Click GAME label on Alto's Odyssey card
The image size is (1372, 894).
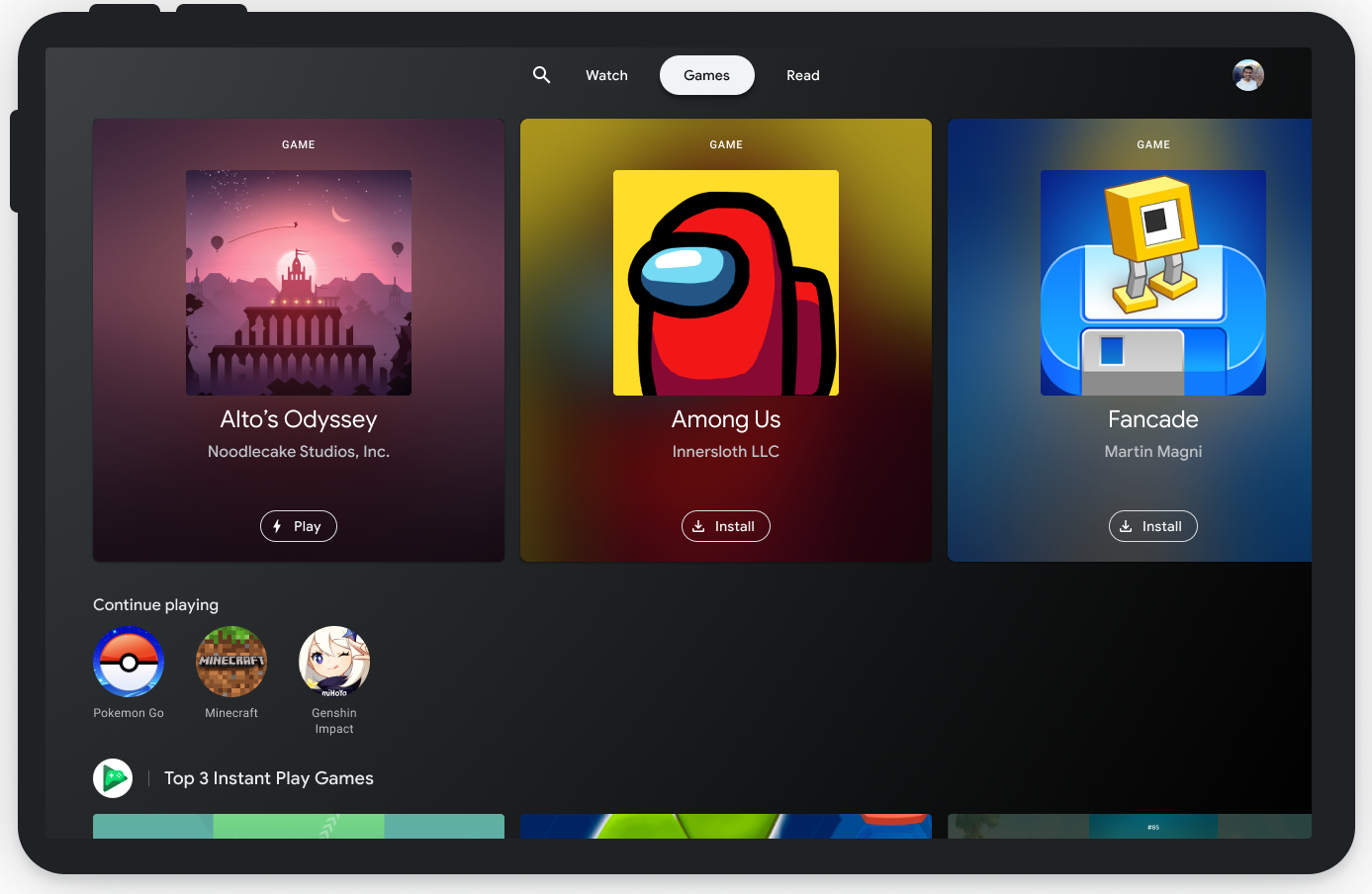tap(299, 144)
